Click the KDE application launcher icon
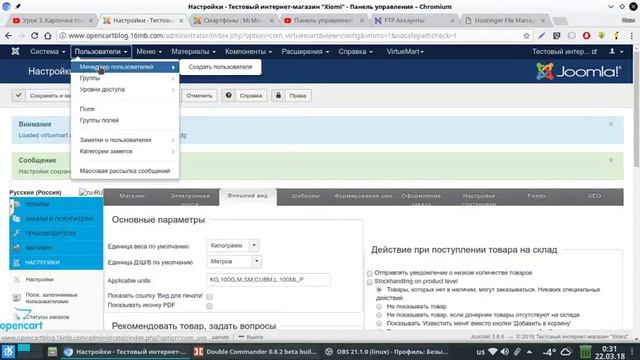Viewport: 640px width, 360px height. [8, 351]
